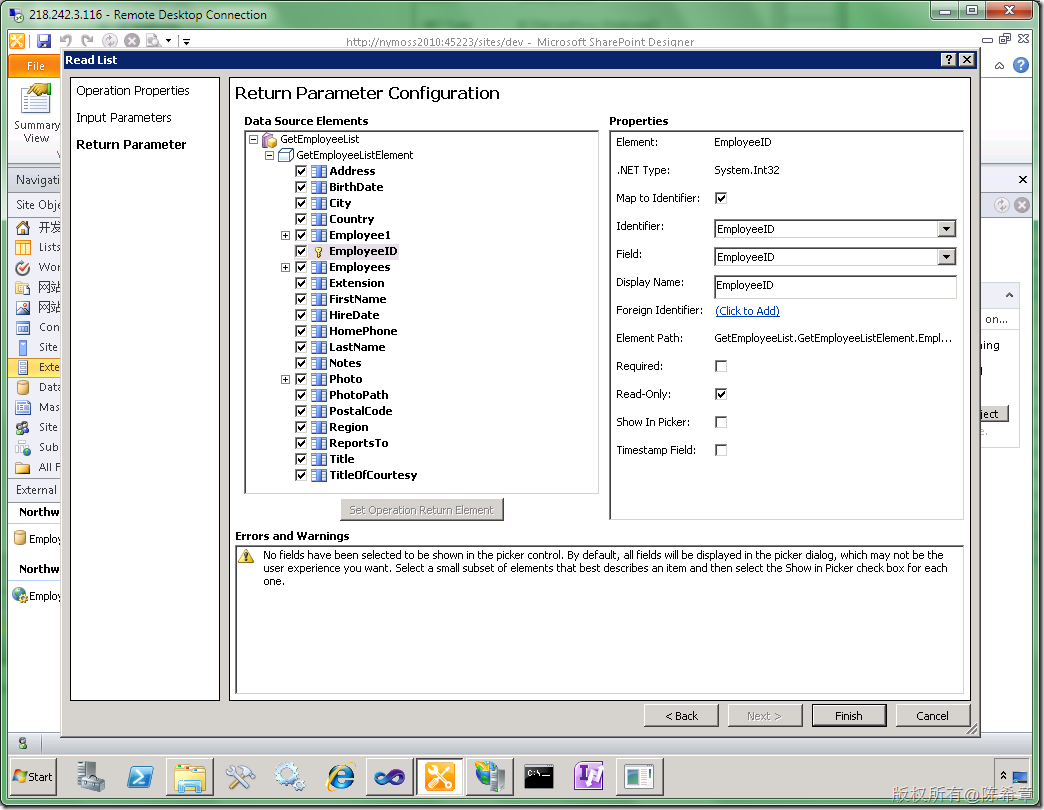This screenshot has width=1044, height=810.
Task: Select the home site icon in navigation
Action: (x=23, y=228)
